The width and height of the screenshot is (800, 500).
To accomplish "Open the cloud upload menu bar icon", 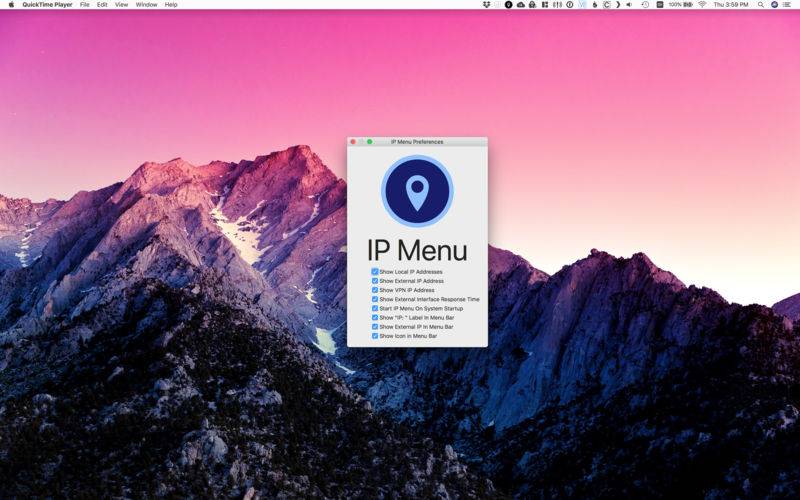I will pyautogui.click(x=521, y=5).
